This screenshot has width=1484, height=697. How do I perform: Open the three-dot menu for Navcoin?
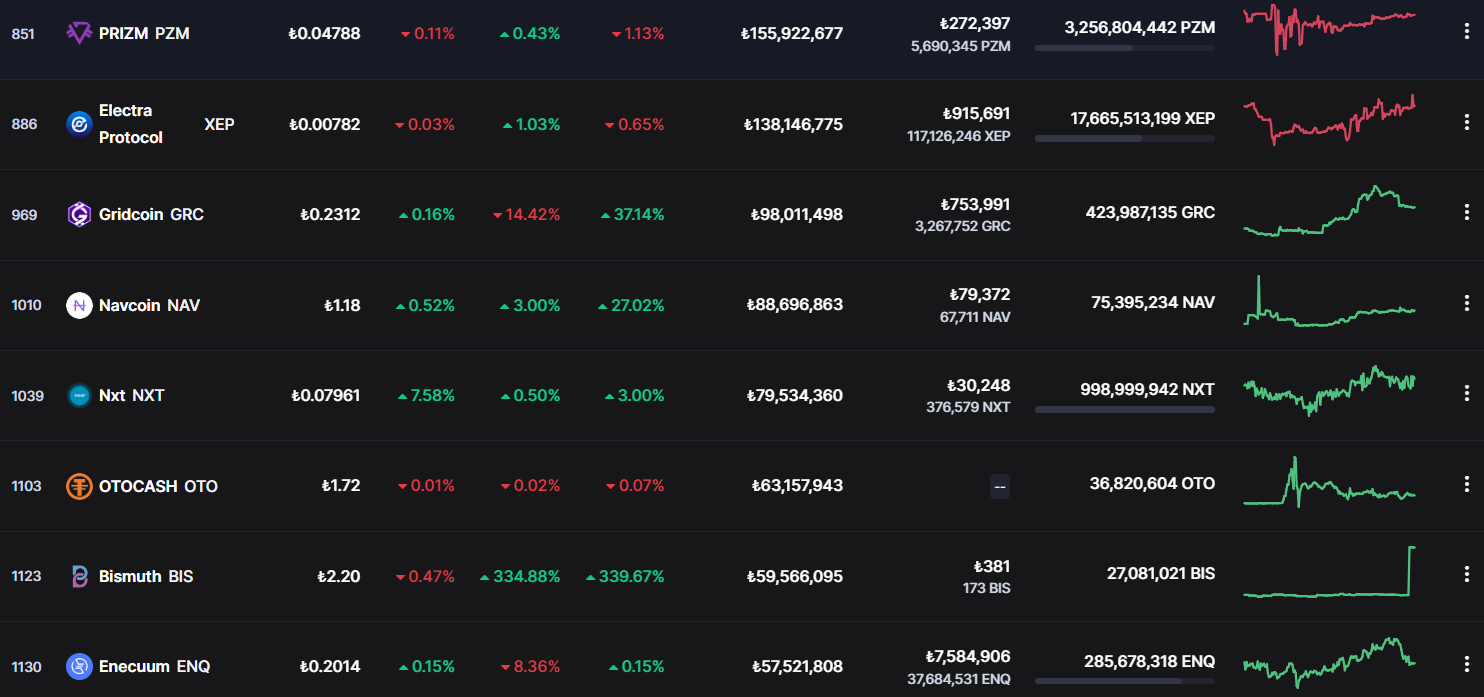1467,302
